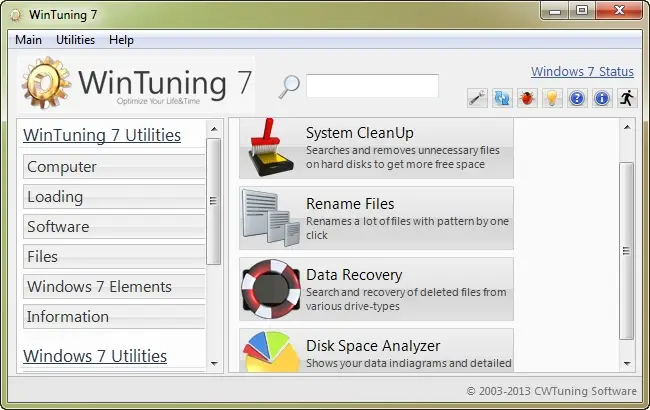Select the Information category
Screen dimensions: 650x410
(114, 316)
